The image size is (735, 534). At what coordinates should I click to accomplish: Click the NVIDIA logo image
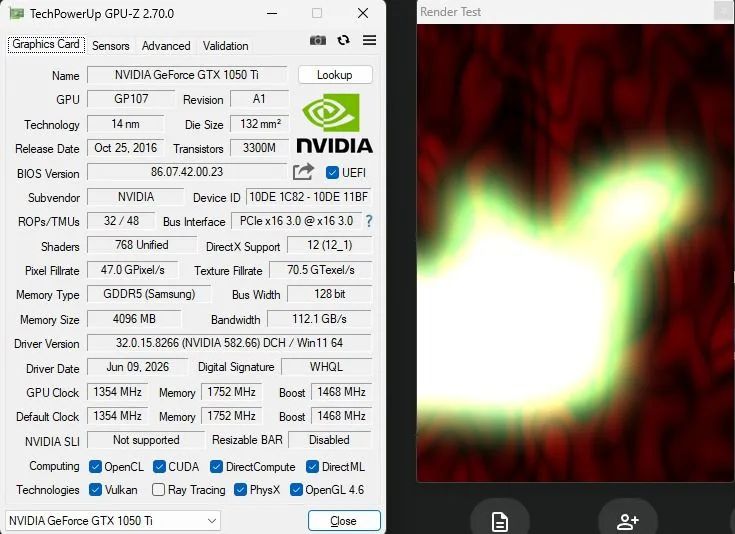tap(334, 123)
